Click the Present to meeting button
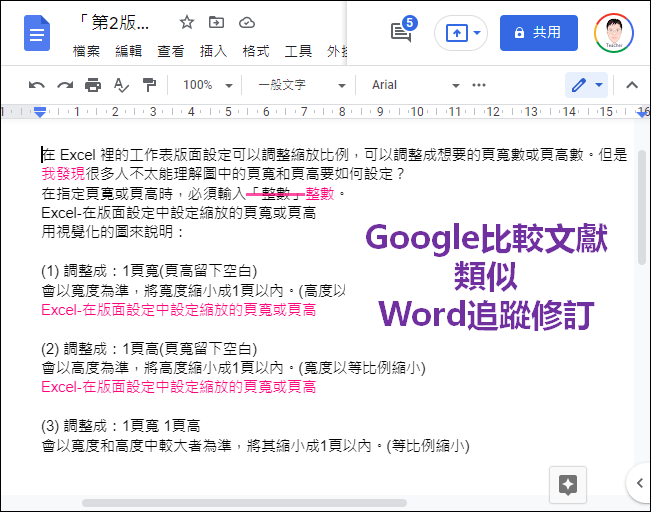 click(456, 33)
